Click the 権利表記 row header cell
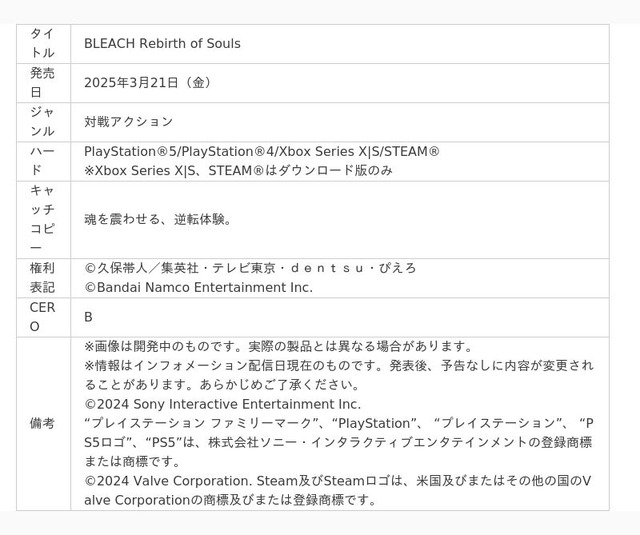 [43, 278]
